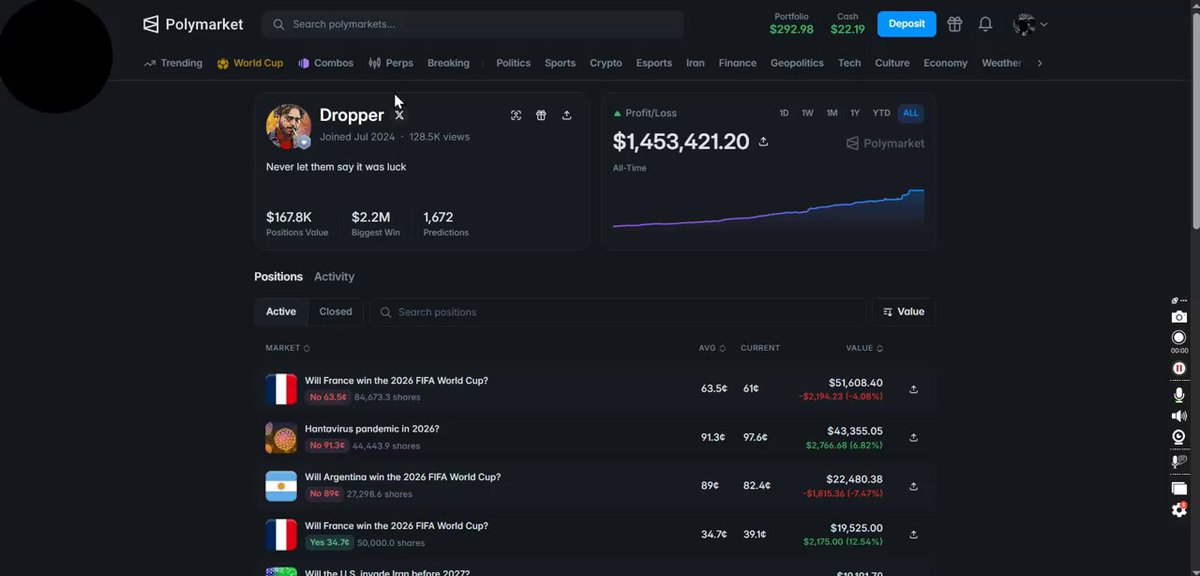Open the account avatar dropdown
Image resolution: width=1200 pixels, height=576 pixels.
[x=1030, y=24]
